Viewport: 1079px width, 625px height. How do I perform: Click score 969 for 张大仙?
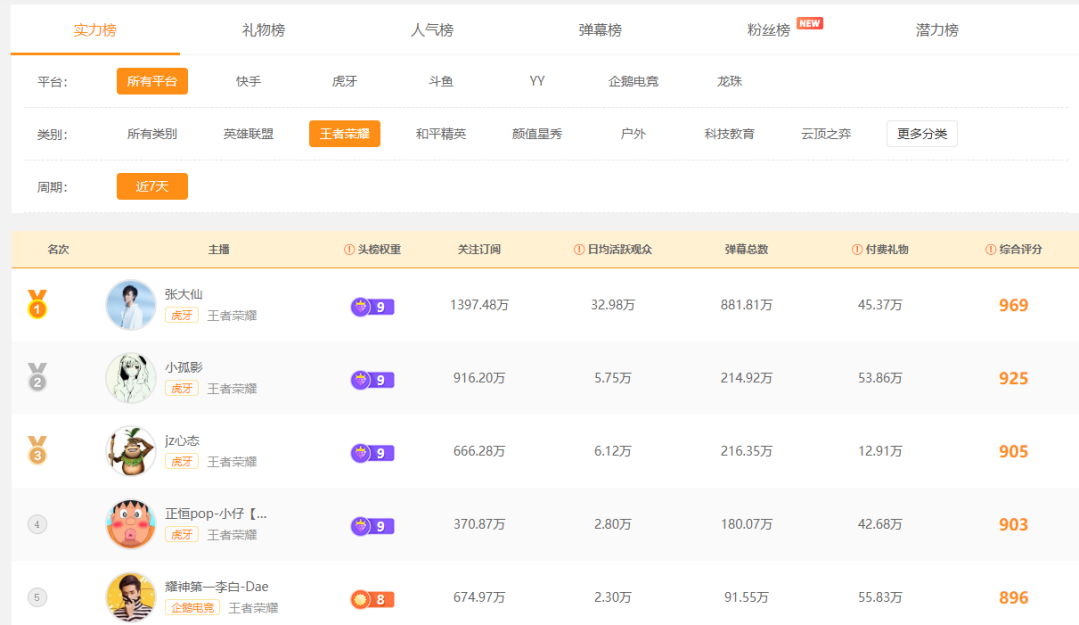pos(1014,305)
